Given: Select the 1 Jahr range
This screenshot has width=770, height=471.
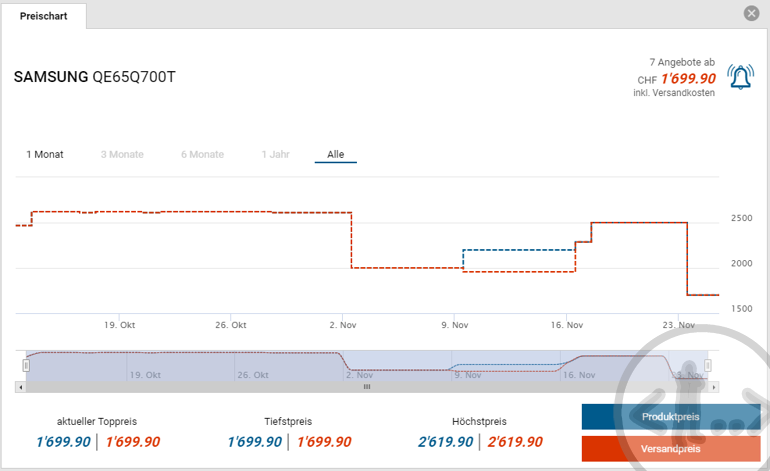Looking at the screenshot, I should (x=276, y=154).
